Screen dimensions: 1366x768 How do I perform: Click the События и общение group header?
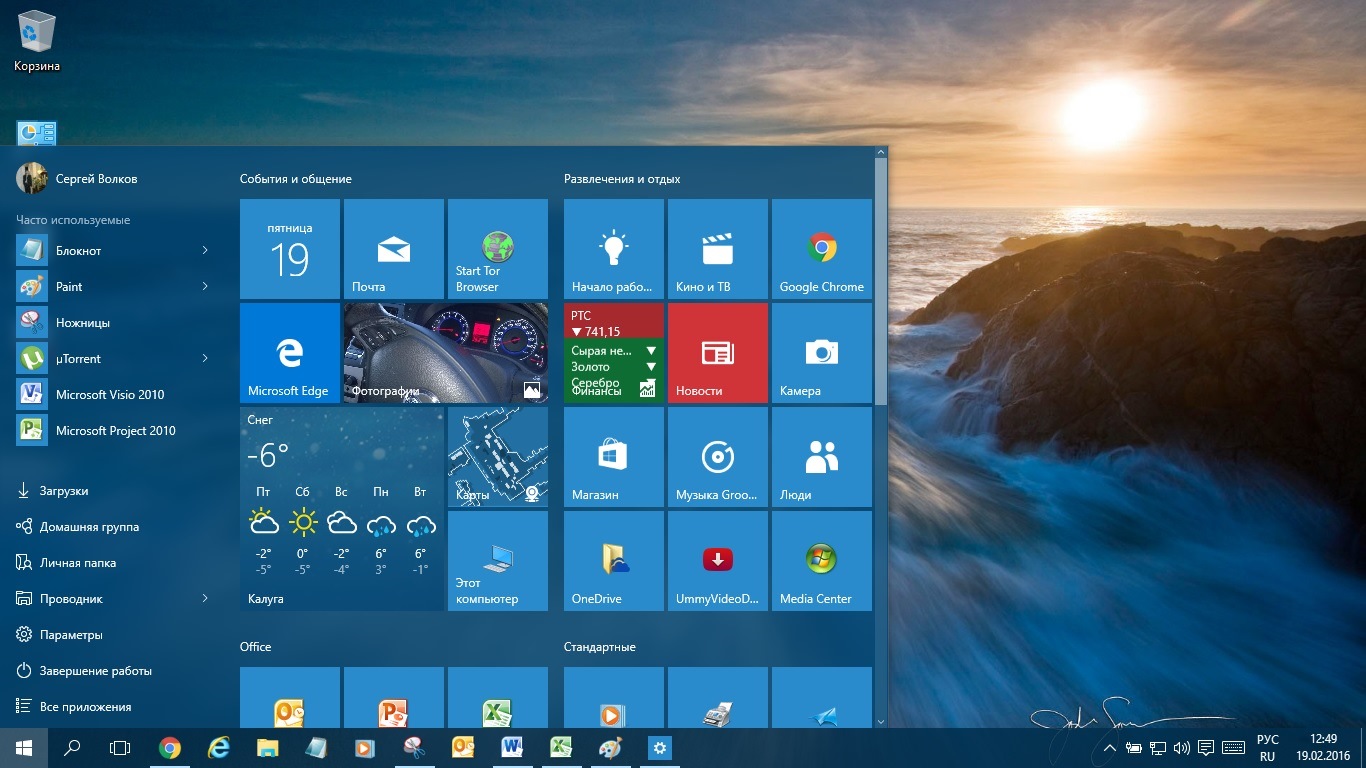[296, 179]
